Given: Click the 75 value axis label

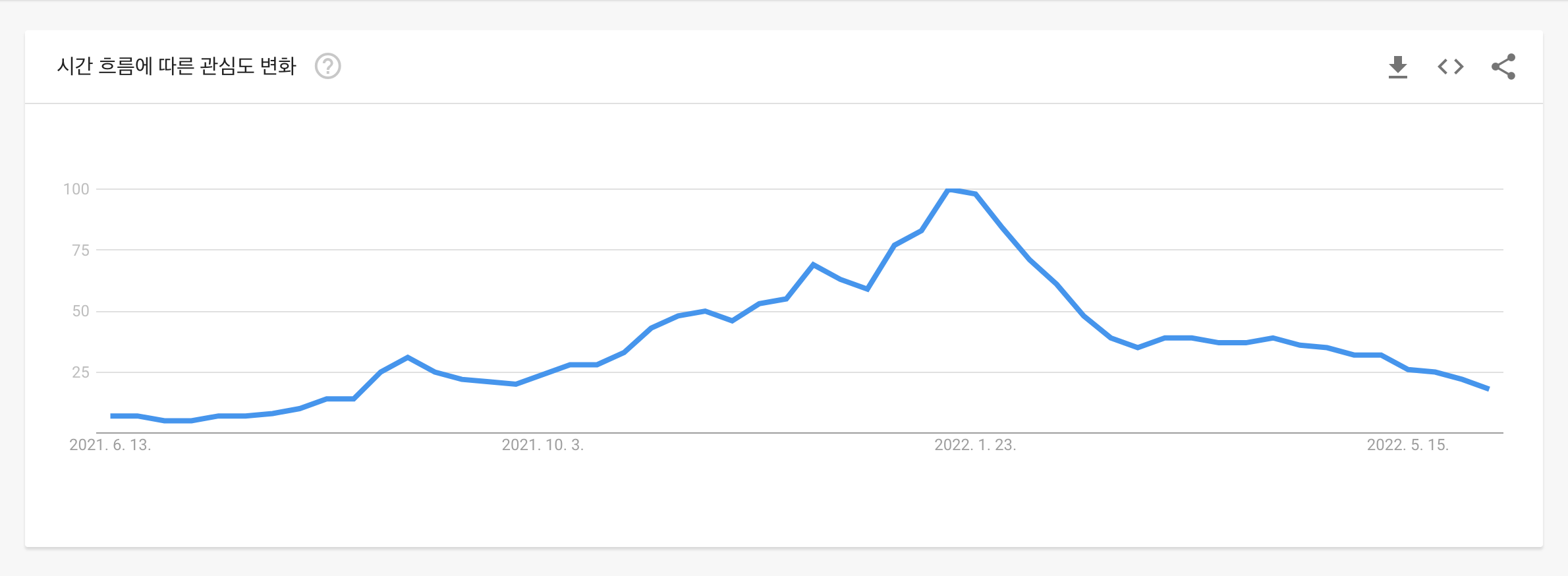Looking at the screenshot, I should coord(80,250).
